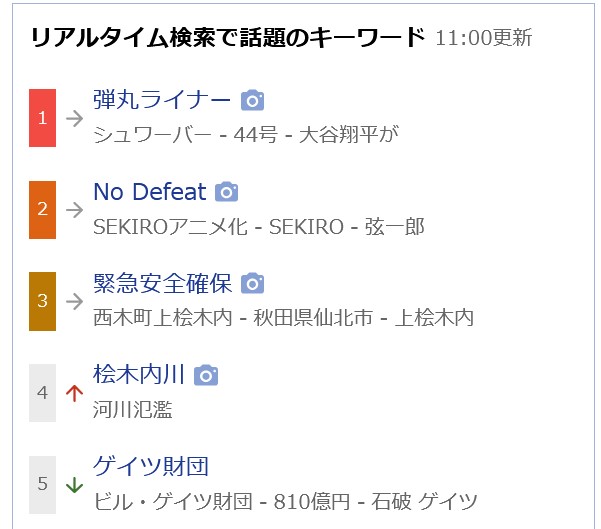Open the ゲイツ財団 keyword link
The height and width of the screenshot is (529, 601).
(x=150, y=466)
